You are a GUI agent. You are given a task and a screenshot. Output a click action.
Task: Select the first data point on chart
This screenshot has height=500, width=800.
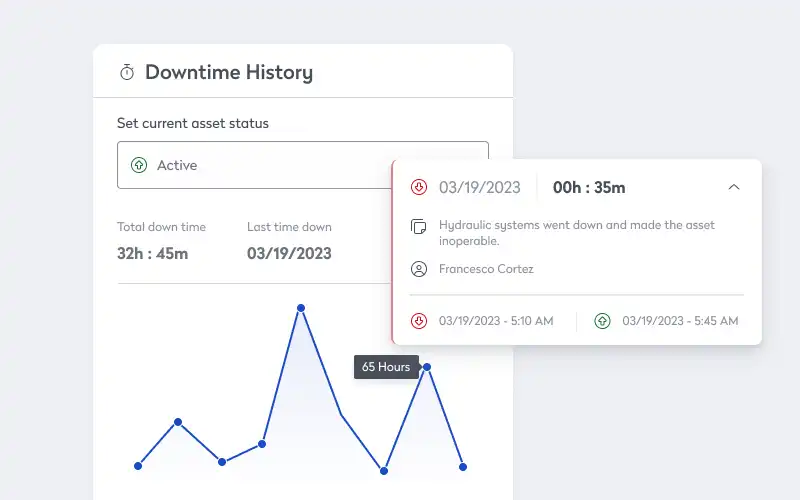pyautogui.click(x=138, y=466)
